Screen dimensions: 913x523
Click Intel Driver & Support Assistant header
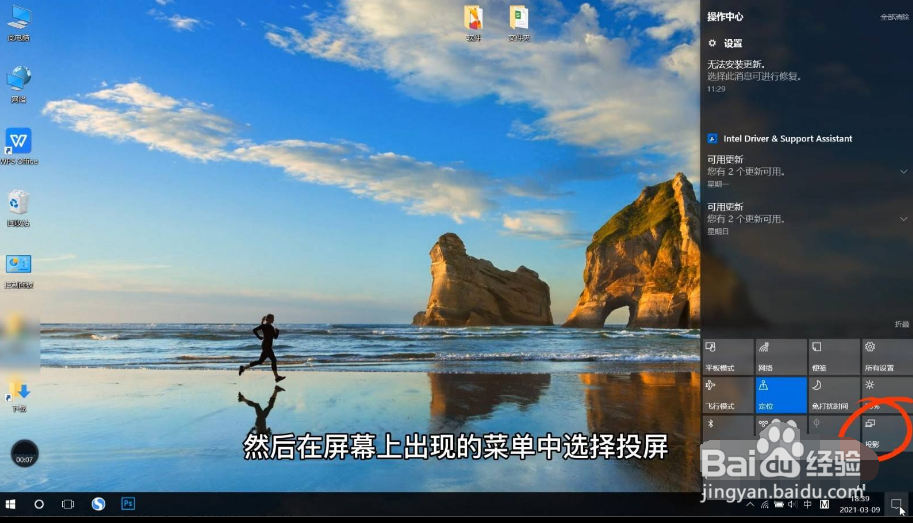[x=780, y=139]
